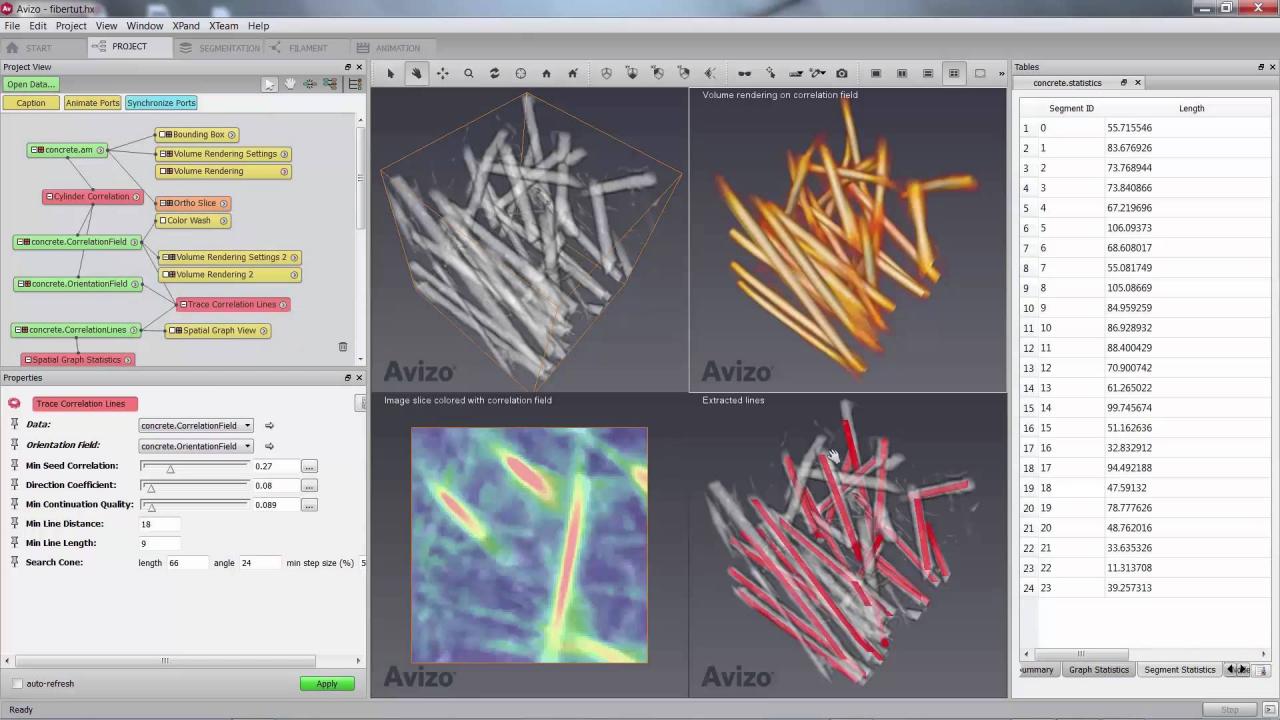Click the arrow icon next to Orientation Field dropdown
The height and width of the screenshot is (720, 1280).
[x=269, y=446]
